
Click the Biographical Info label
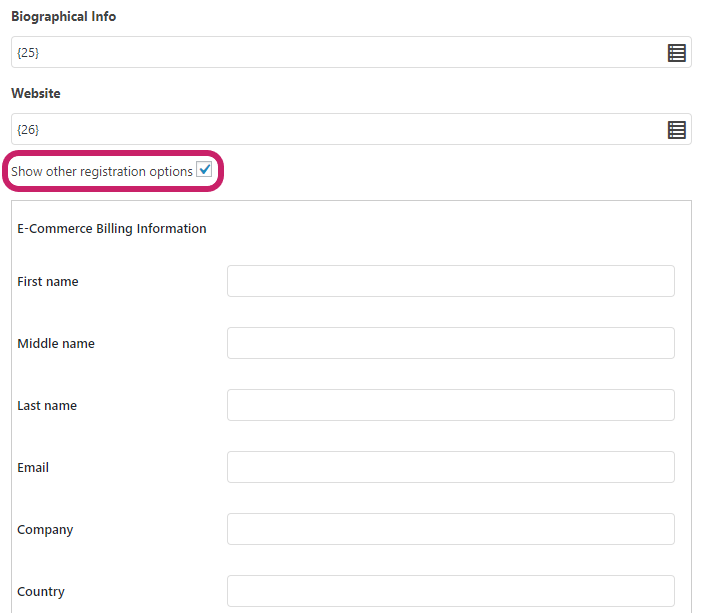[x=64, y=17]
